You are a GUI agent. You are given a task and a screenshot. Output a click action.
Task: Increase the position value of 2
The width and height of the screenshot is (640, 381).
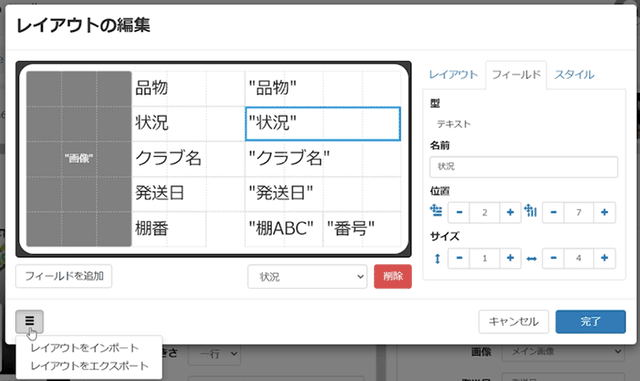[510, 212]
